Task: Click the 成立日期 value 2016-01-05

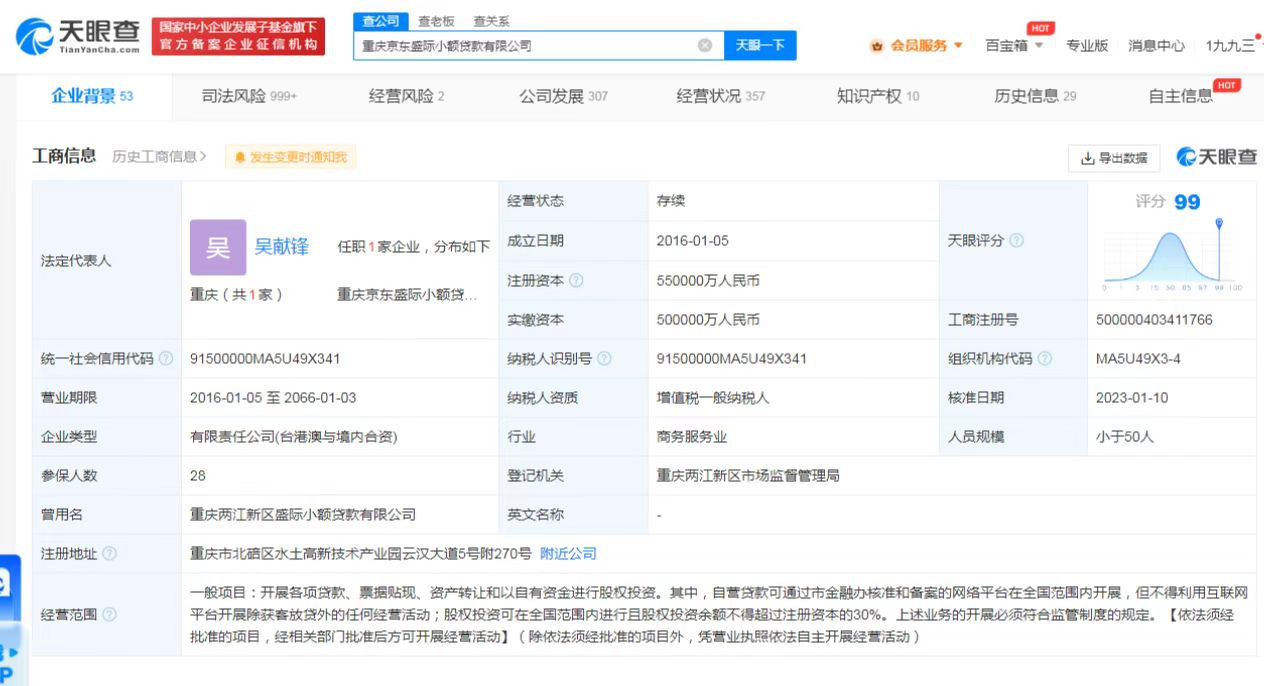Action: [693, 241]
